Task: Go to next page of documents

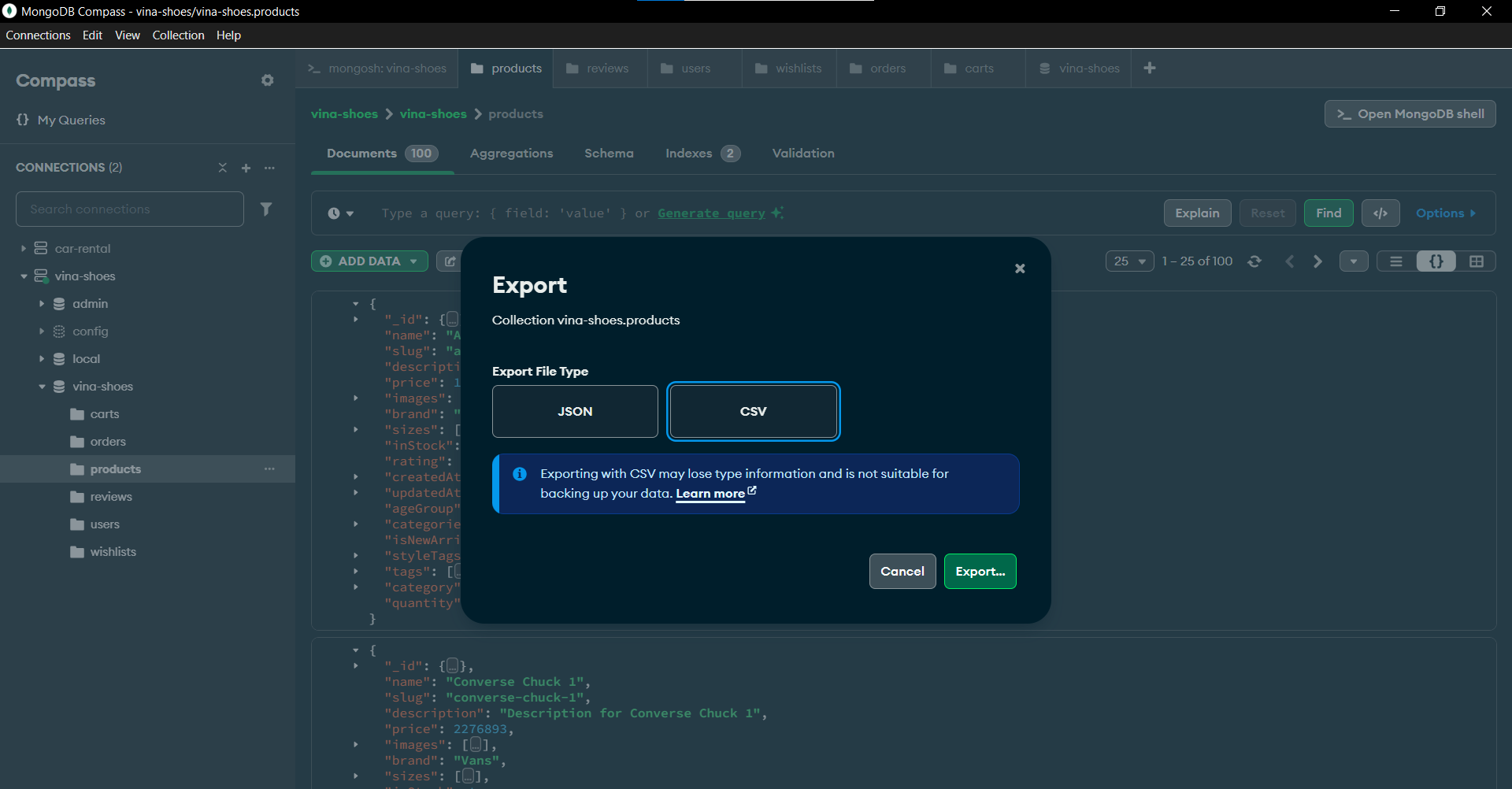Action: [x=1317, y=261]
